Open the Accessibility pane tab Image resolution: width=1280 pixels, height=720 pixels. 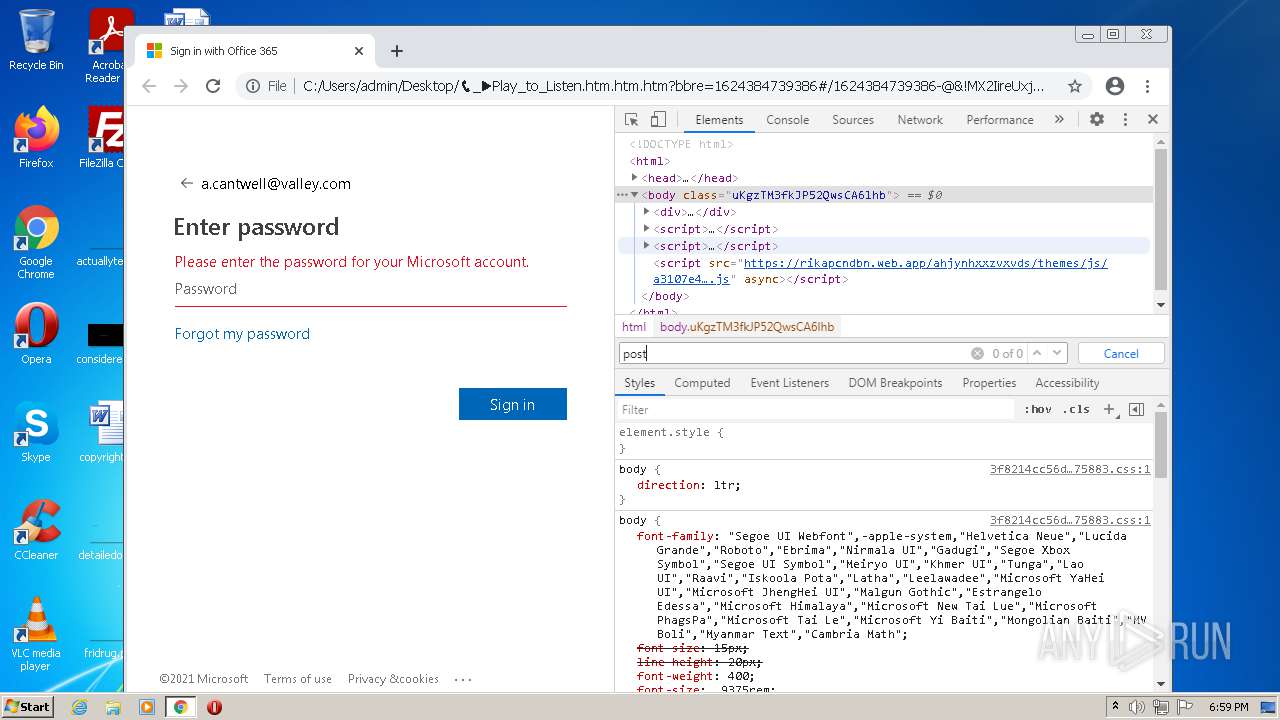click(1067, 383)
